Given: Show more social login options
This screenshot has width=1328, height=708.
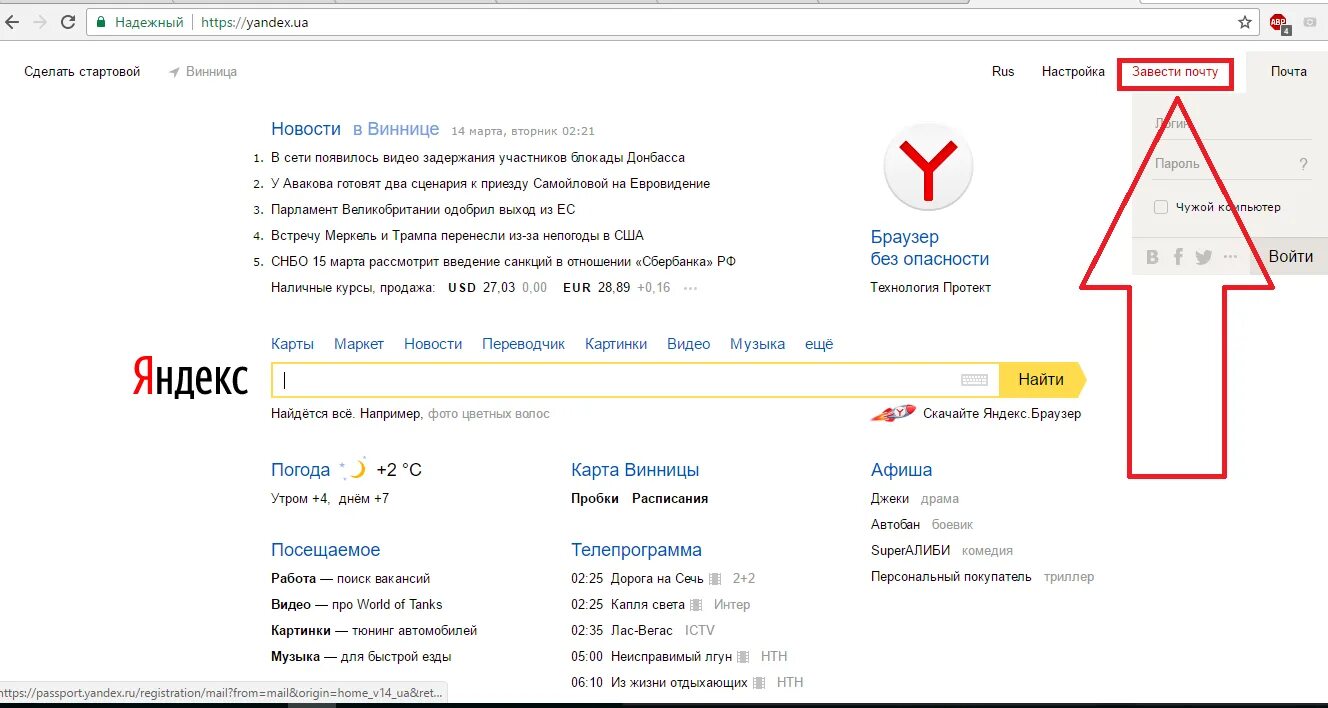Looking at the screenshot, I should click(1230, 257).
